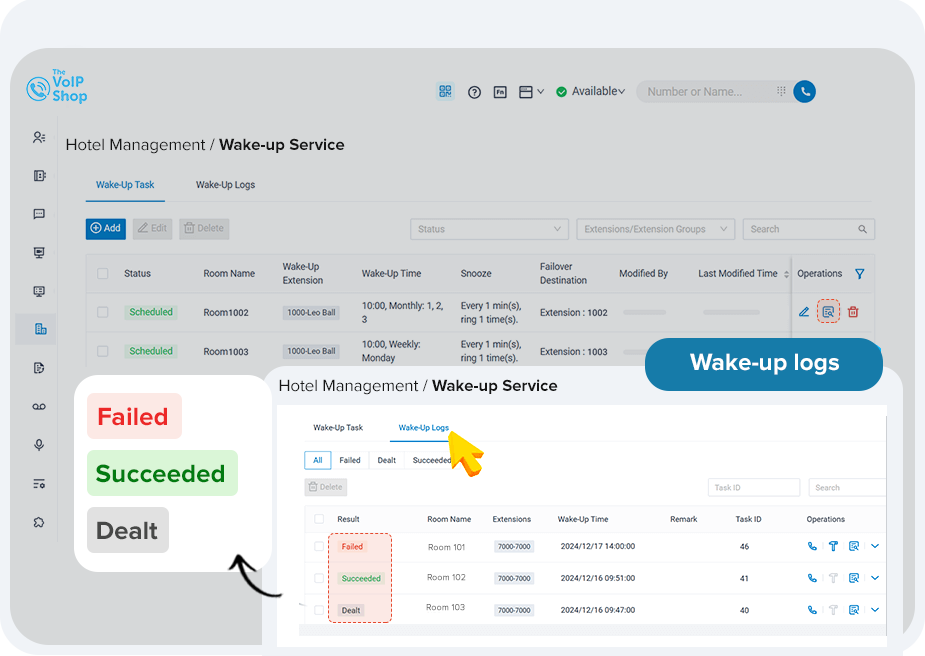
Task: Delete Room1002 task with trash icon
Action: tap(853, 312)
